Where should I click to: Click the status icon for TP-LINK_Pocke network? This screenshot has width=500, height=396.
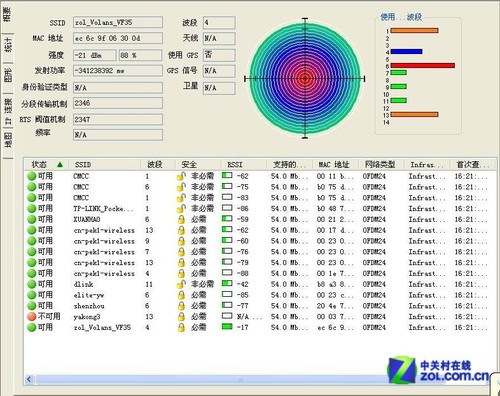(x=32, y=209)
